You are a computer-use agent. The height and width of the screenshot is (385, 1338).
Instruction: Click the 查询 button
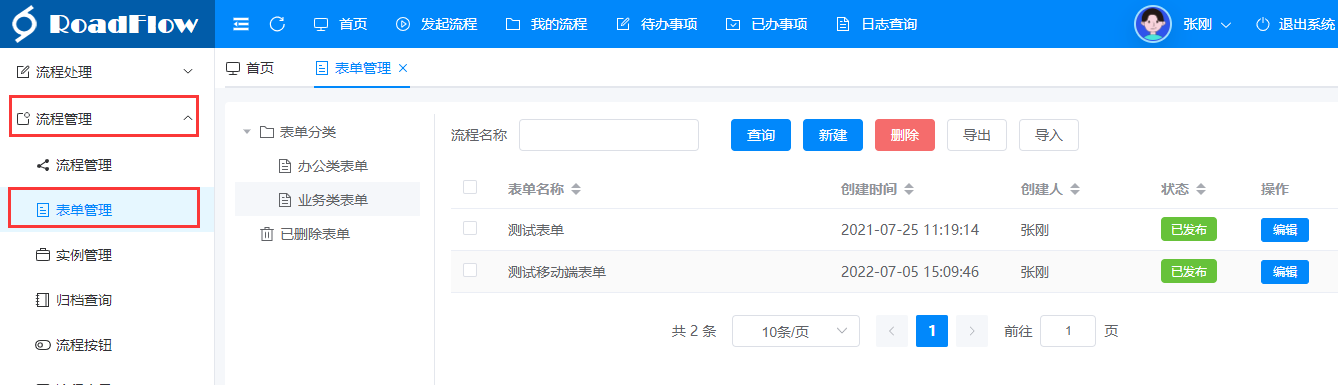coord(761,135)
